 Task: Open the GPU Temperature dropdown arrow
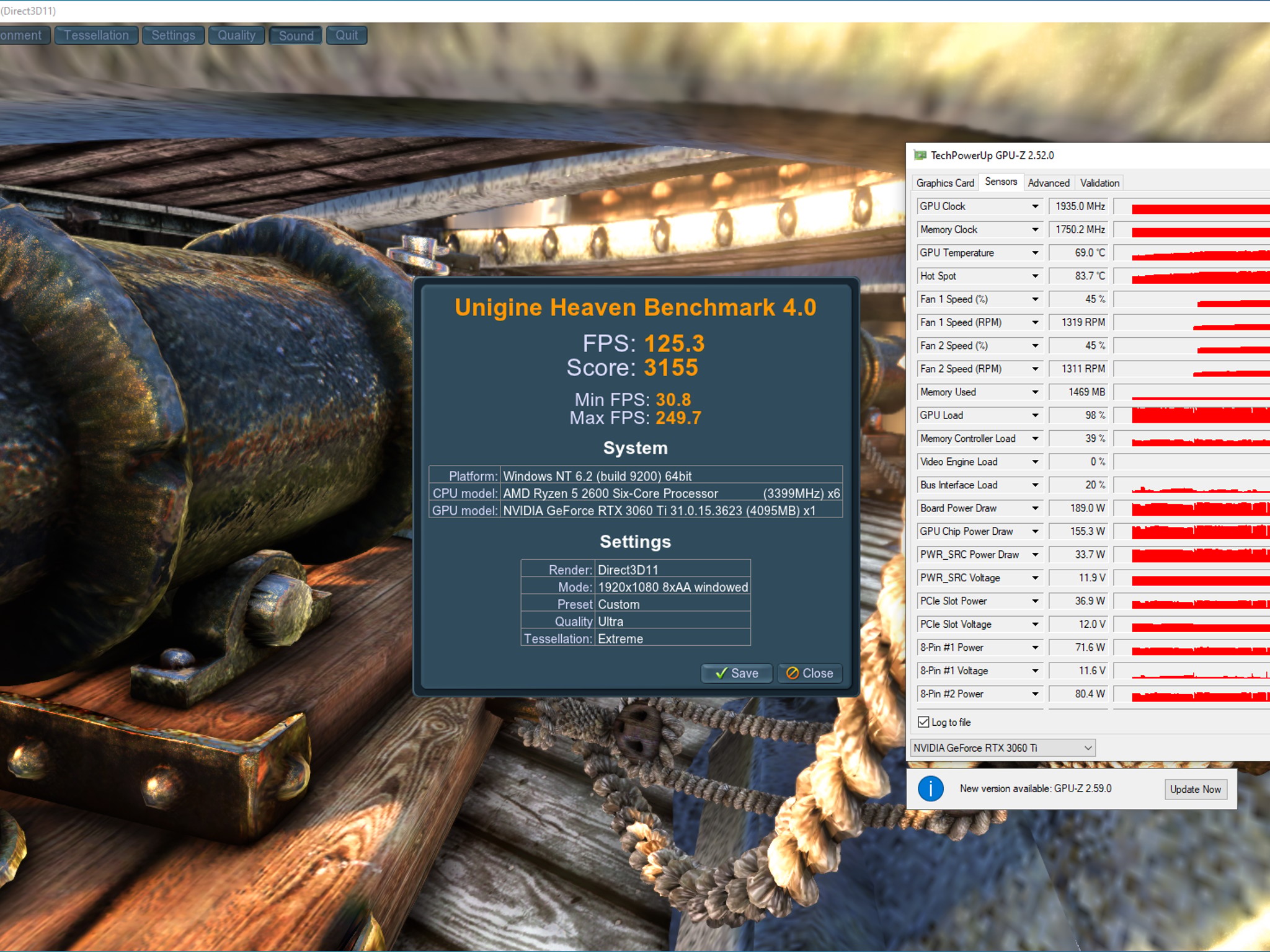(x=1035, y=253)
